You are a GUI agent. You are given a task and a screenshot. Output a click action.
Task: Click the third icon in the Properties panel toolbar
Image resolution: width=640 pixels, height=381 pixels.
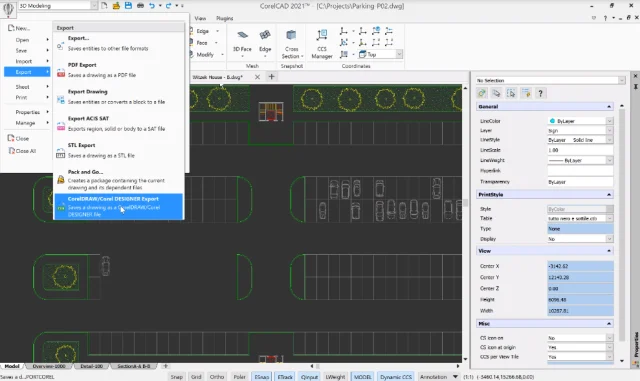point(511,94)
